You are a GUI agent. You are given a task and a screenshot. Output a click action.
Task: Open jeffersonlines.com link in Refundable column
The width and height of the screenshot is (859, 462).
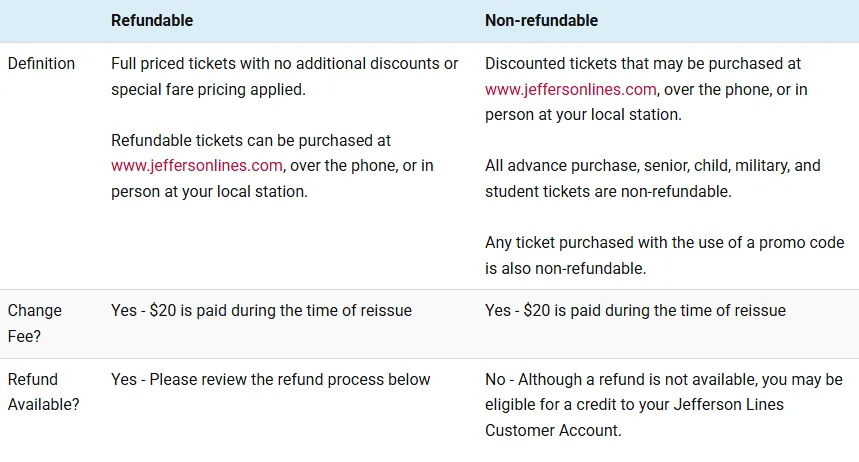(x=197, y=166)
